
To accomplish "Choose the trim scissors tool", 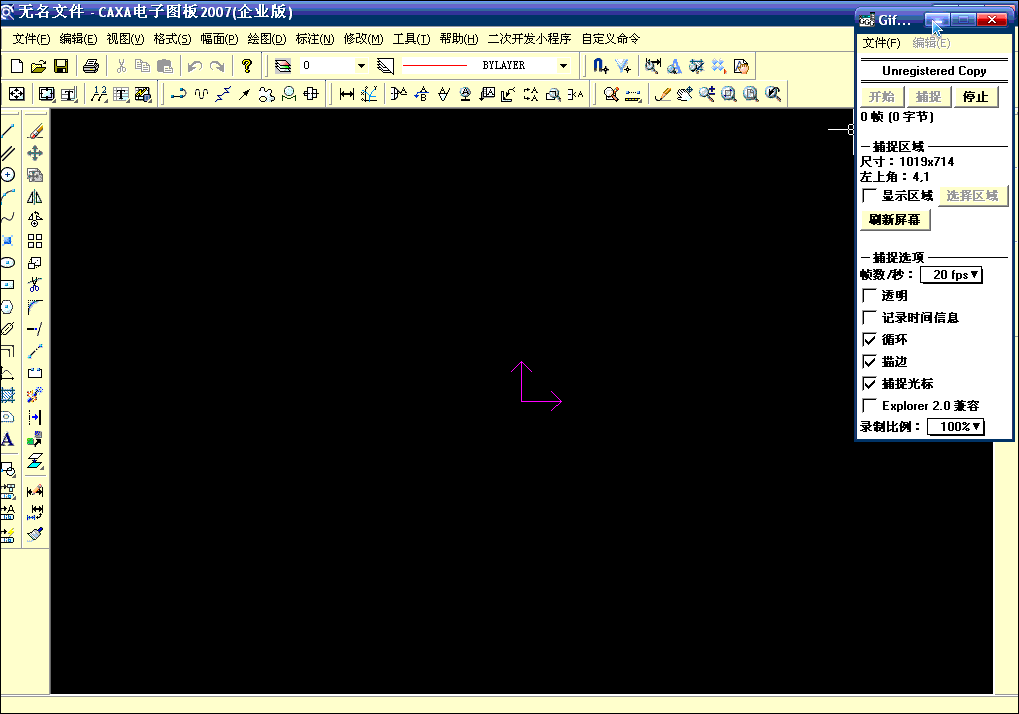I will coord(35,285).
